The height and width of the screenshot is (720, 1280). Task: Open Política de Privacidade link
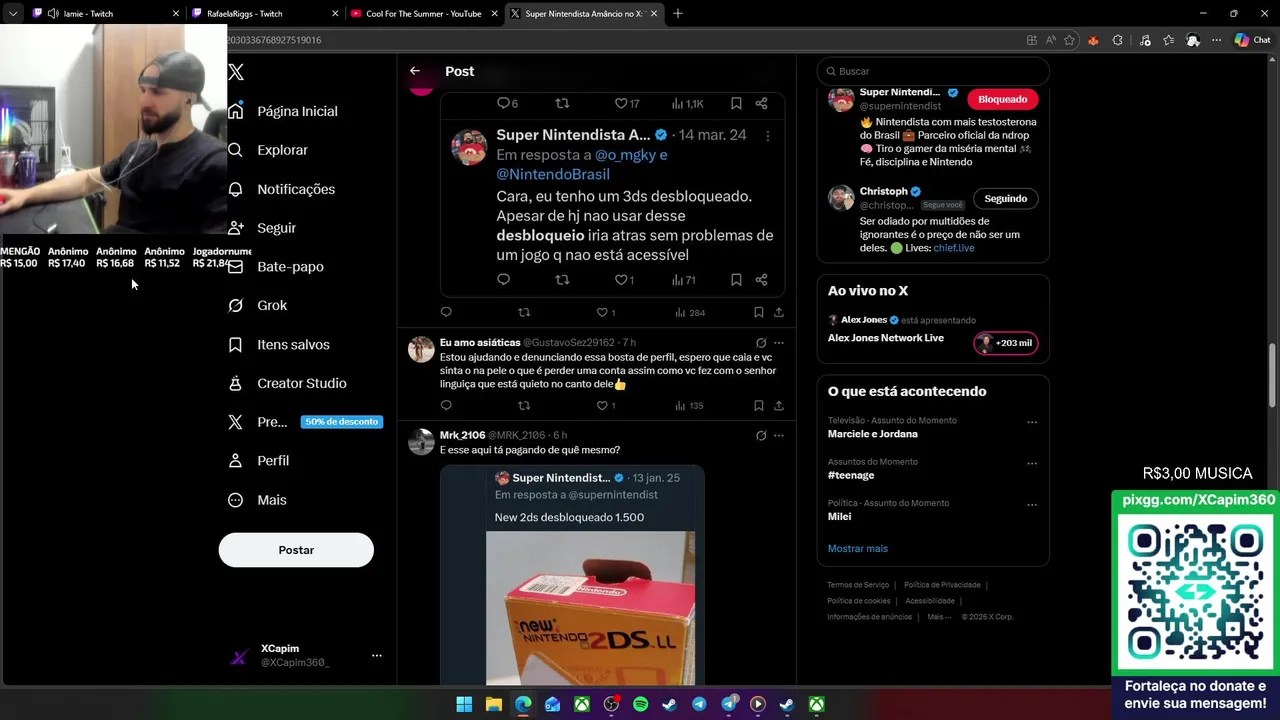tap(942, 585)
